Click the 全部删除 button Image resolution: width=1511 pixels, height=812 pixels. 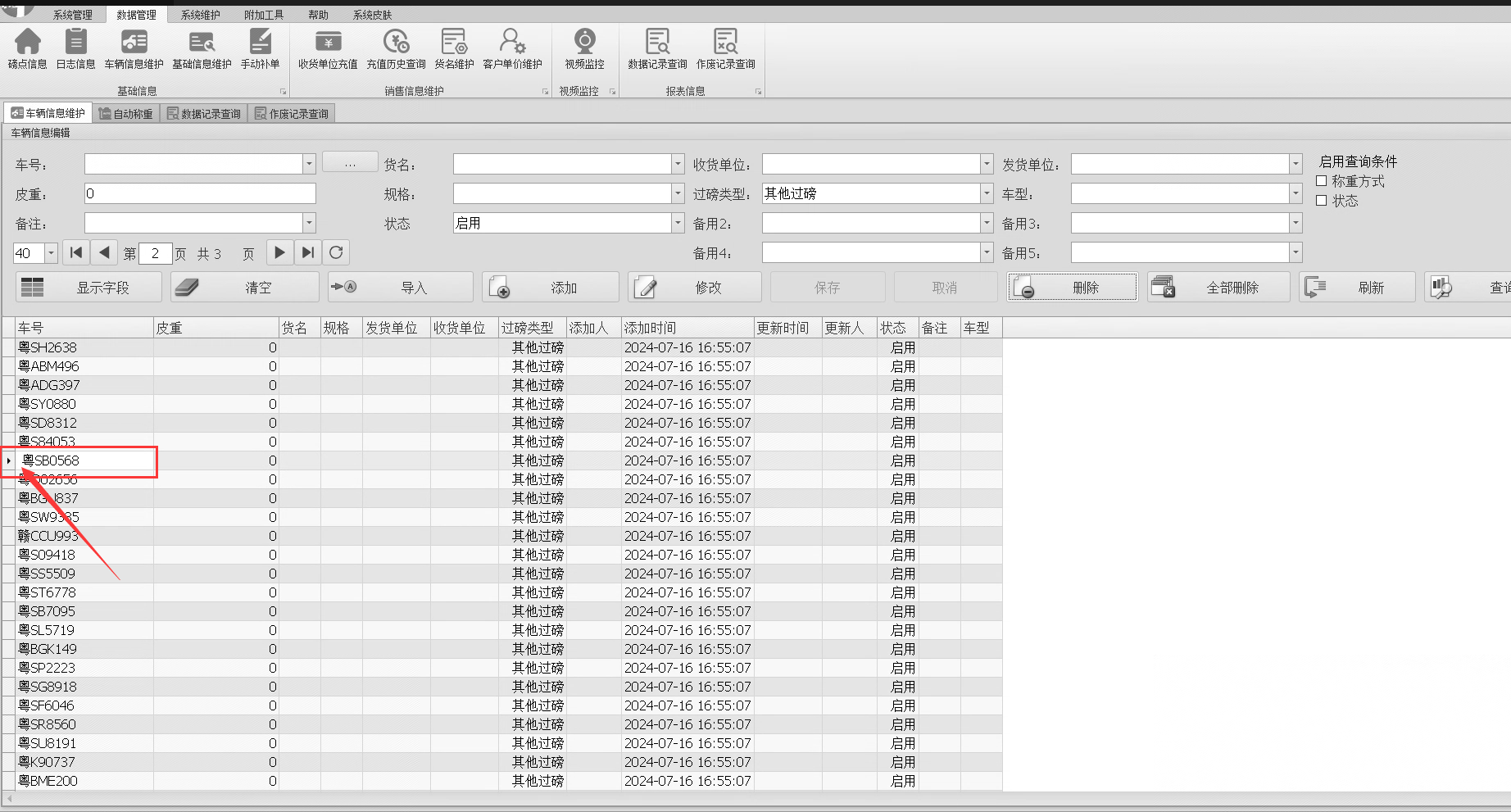1218,288
